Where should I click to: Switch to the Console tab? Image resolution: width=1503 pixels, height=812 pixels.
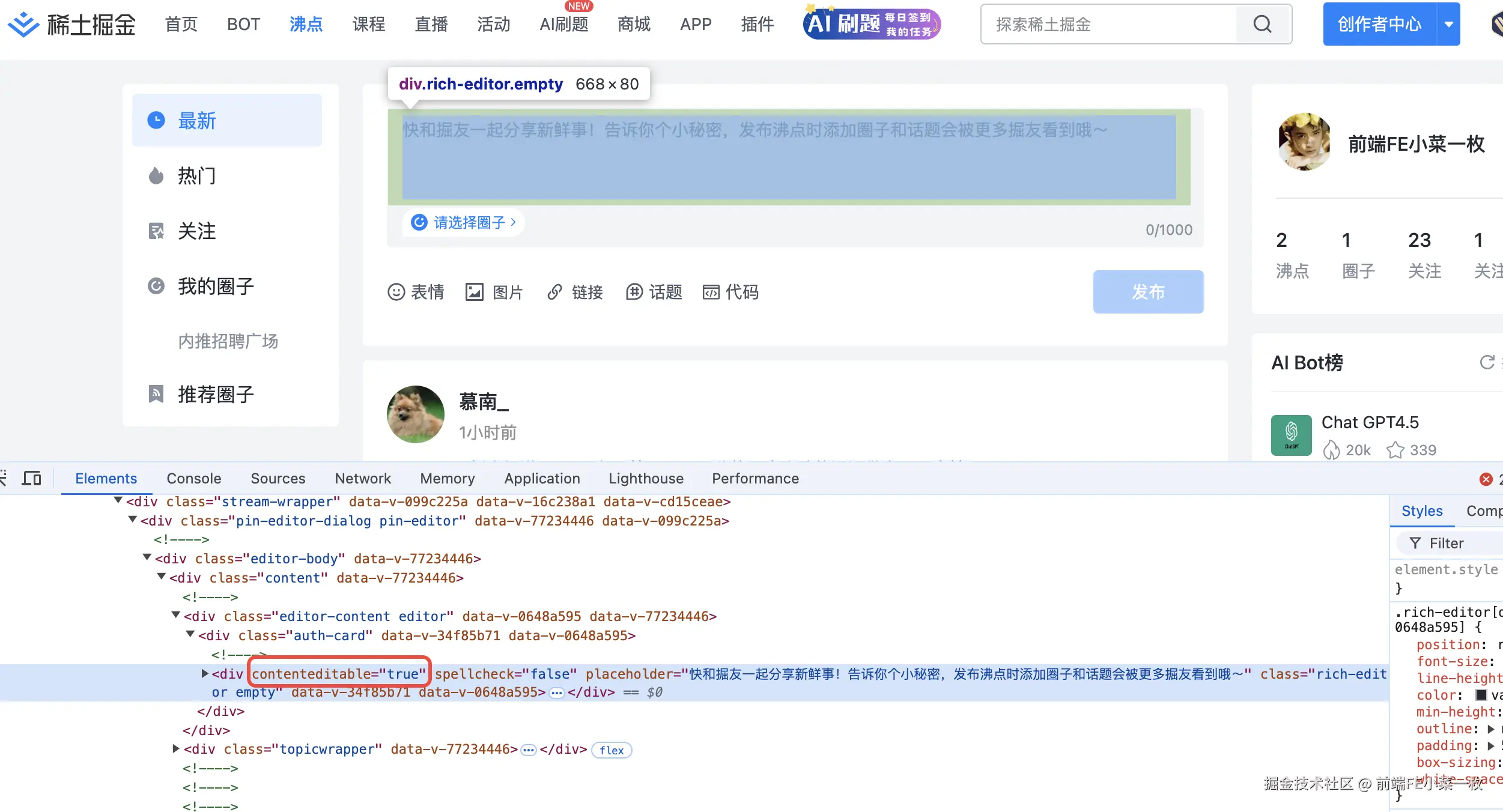(x=193, y=479)
